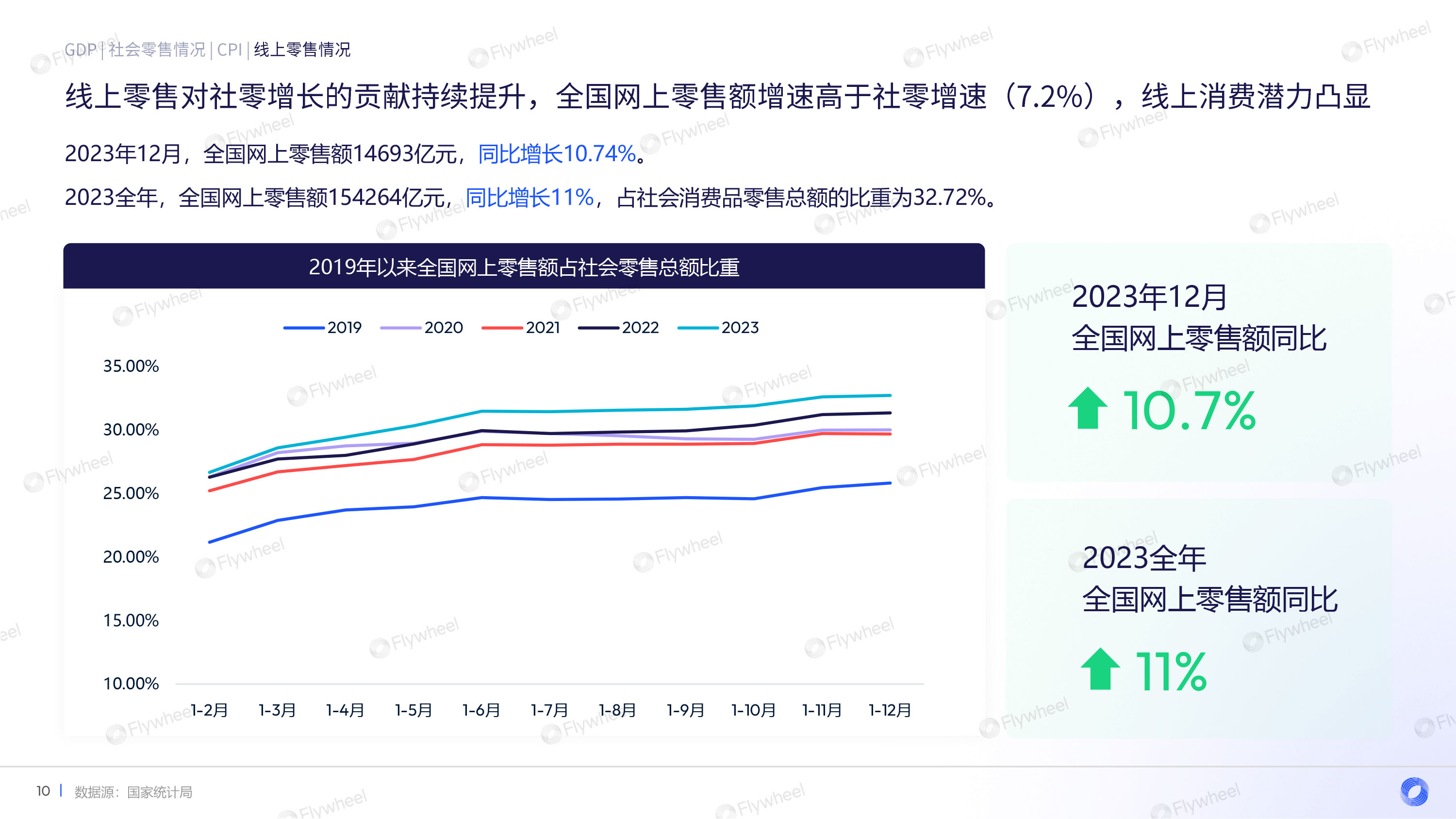
Task: Click the 35.00% y-axis label
Action: pyautogui.click(x=131, y=366)
